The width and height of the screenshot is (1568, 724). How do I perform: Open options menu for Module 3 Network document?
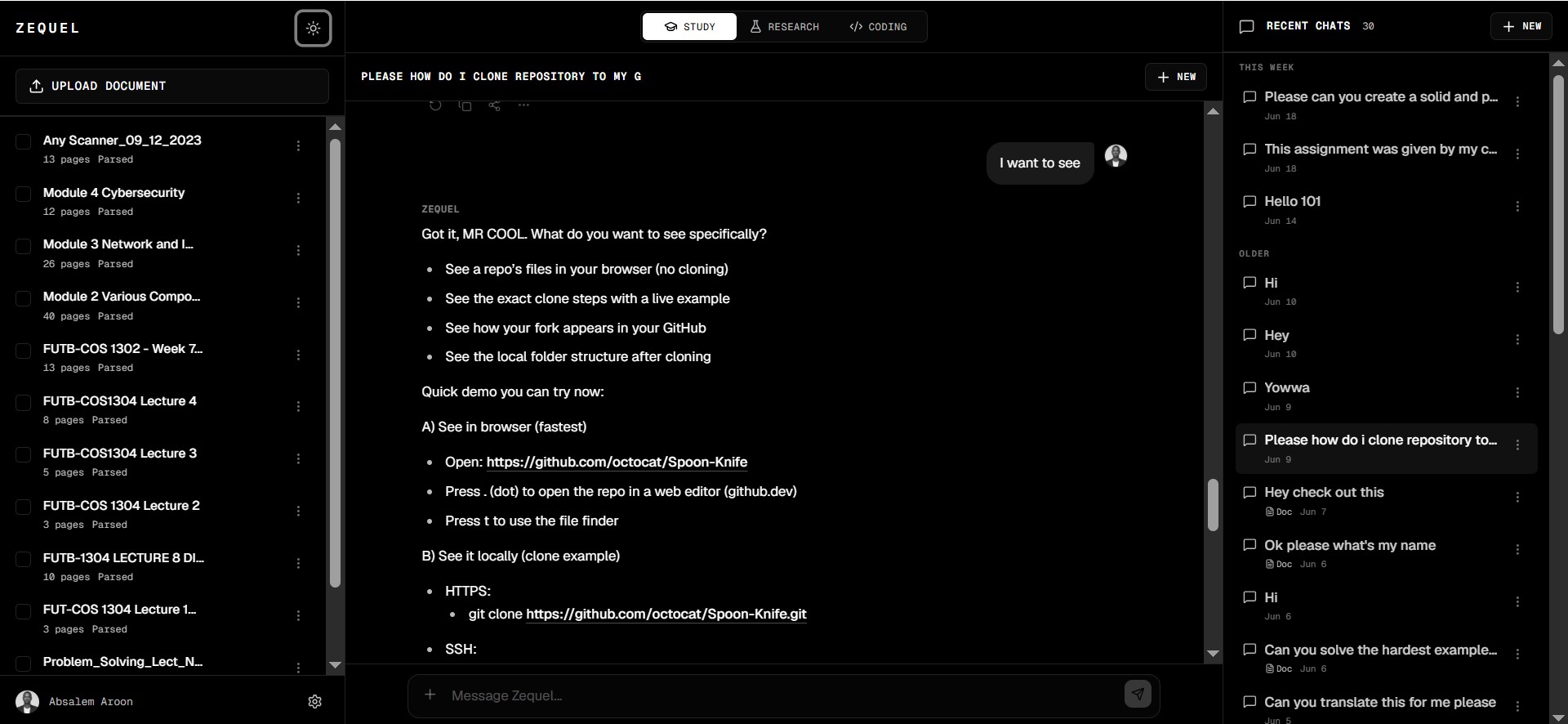[298, 251]
